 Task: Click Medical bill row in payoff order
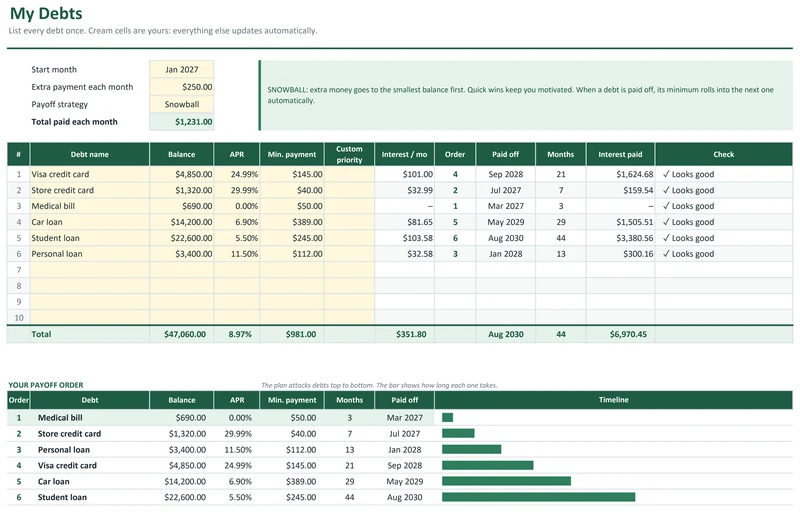pos(399,417)
